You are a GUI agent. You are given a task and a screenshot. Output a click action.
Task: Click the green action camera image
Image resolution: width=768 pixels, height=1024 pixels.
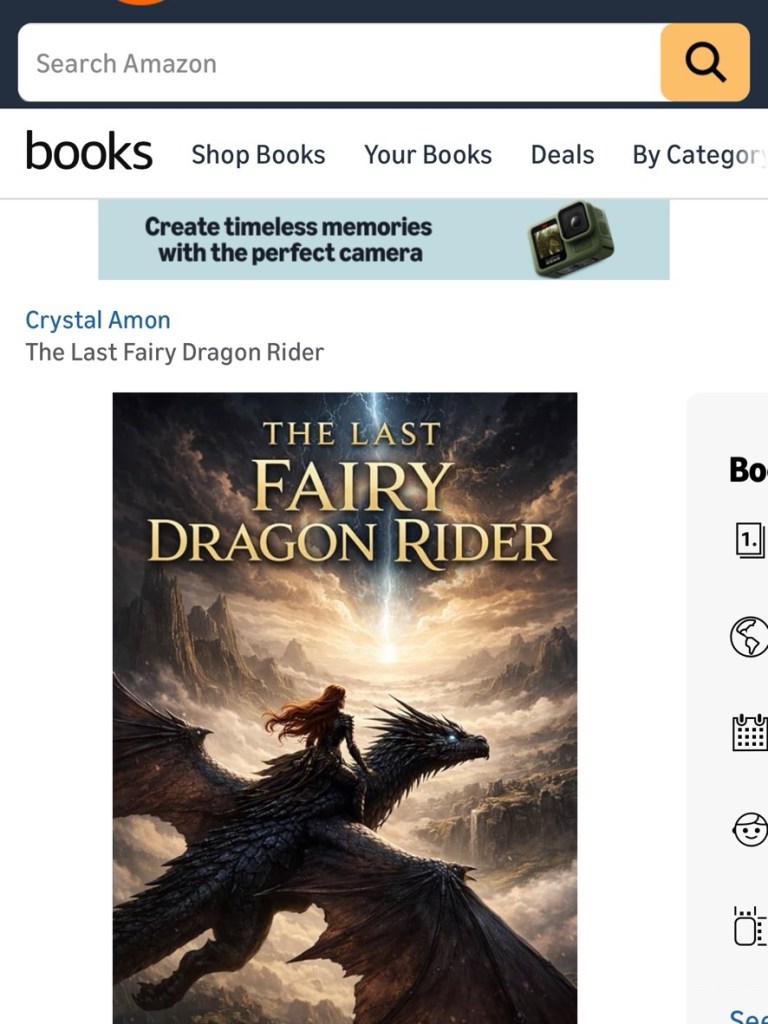571,239
